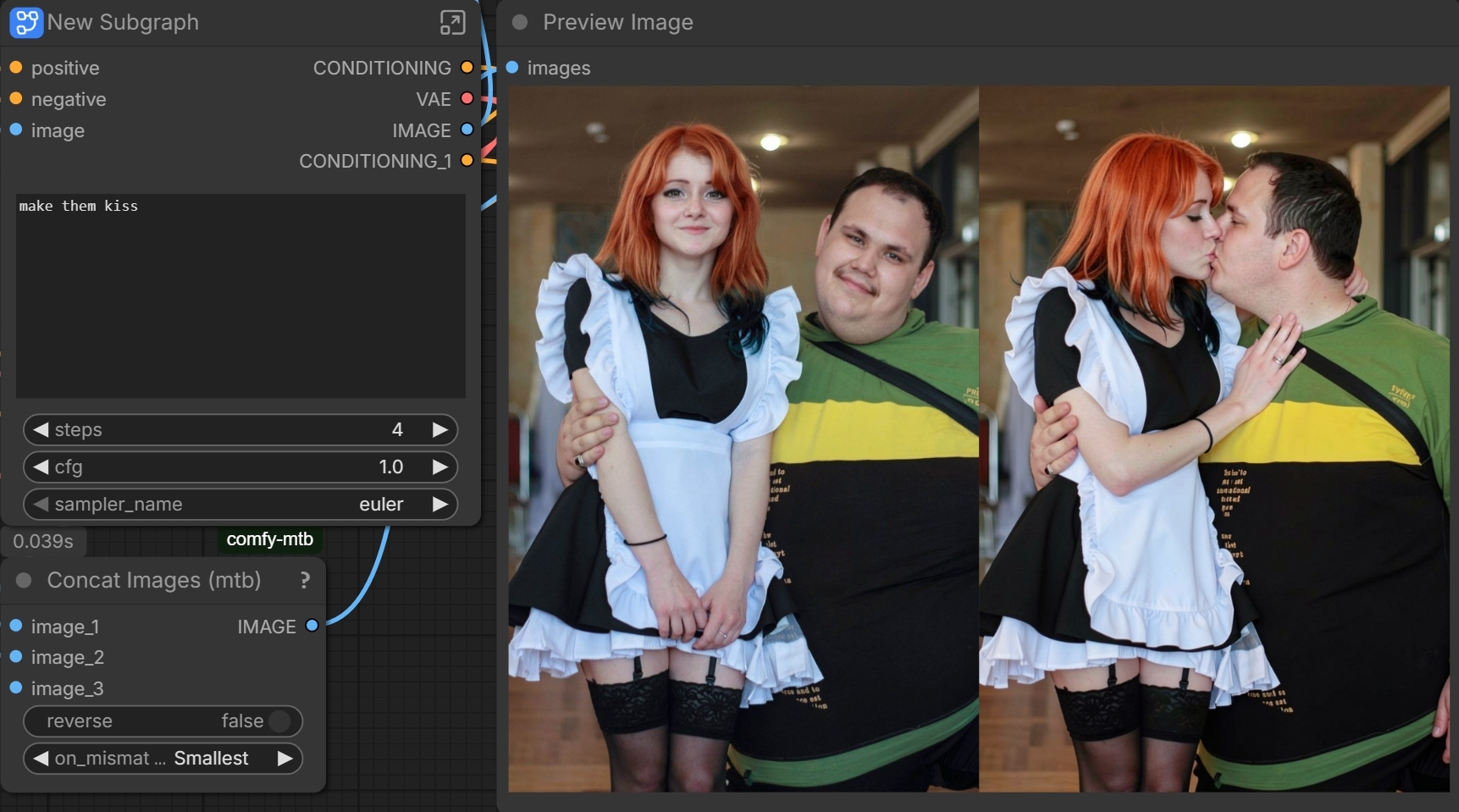Click the image_3 input socket dot
The image size is (1459, 812).
click(x=15, y=688)
